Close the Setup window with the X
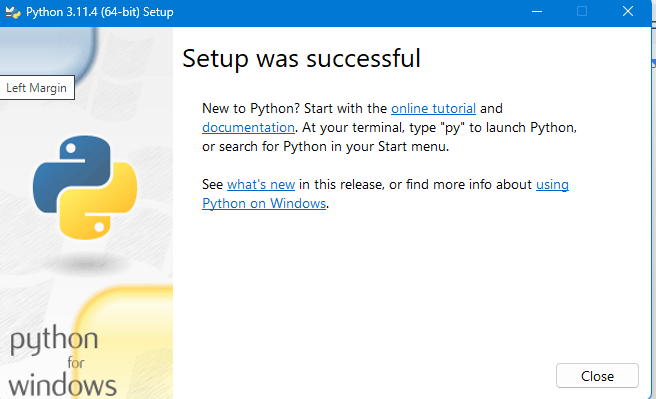The height and width of the screenshot is (399, 656). (628, 12)
